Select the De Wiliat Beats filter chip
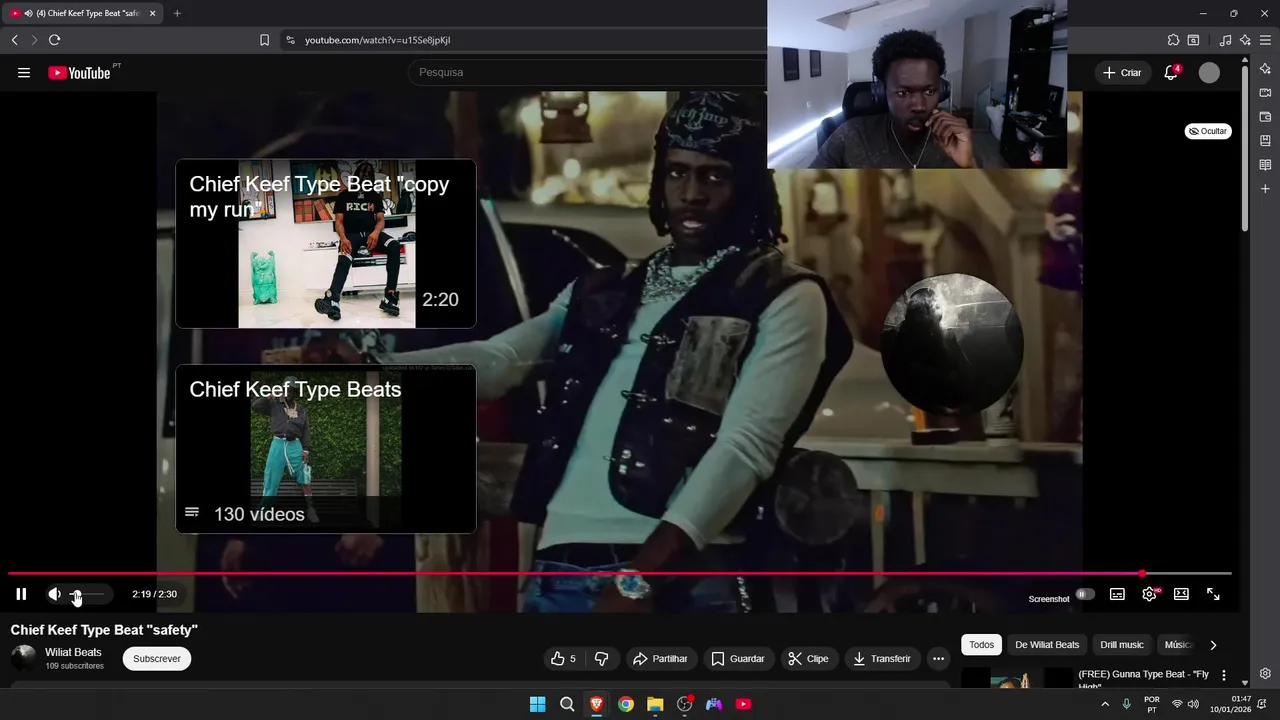 [1047, 645]
